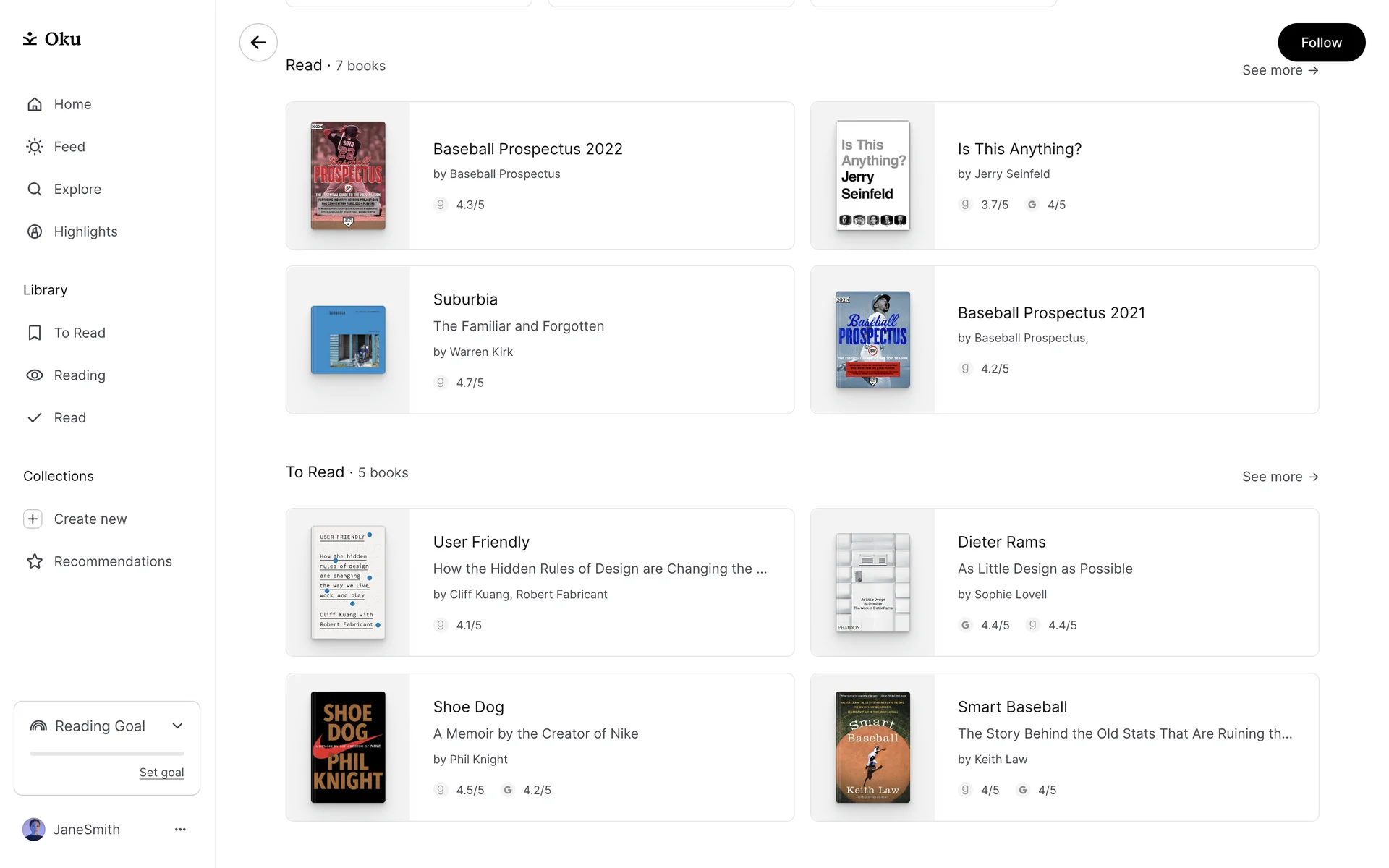The width and height of the screenshot is (1389, 868).
Task: Click the Oku logo
Action: point(52,39)
